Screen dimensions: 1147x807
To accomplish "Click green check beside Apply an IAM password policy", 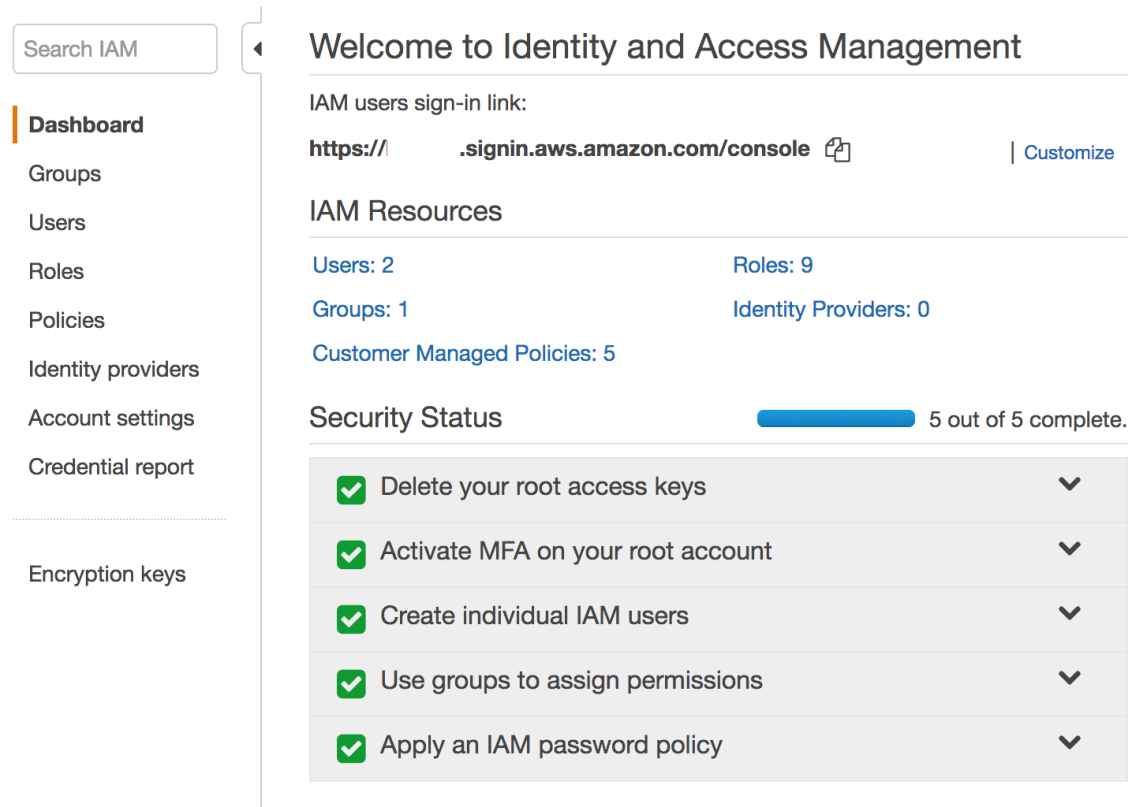I will coord(351,748).
